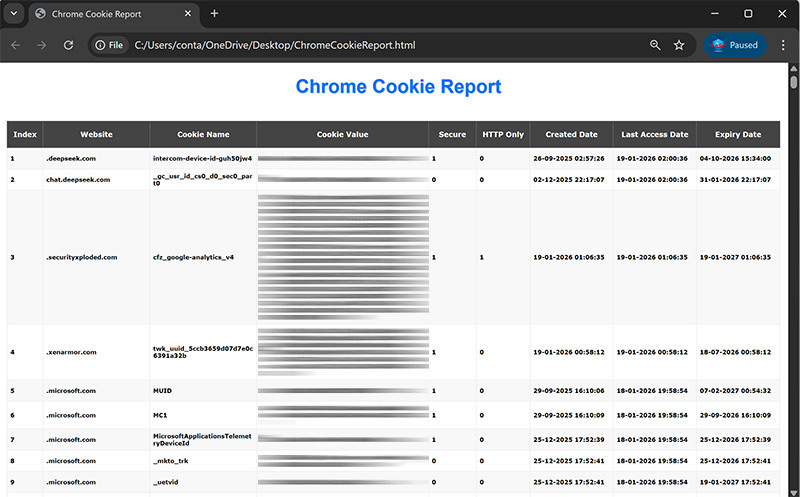Screen dimensions: 800x497
Task: Click the Paused profile button
Action: click(735, 45)
